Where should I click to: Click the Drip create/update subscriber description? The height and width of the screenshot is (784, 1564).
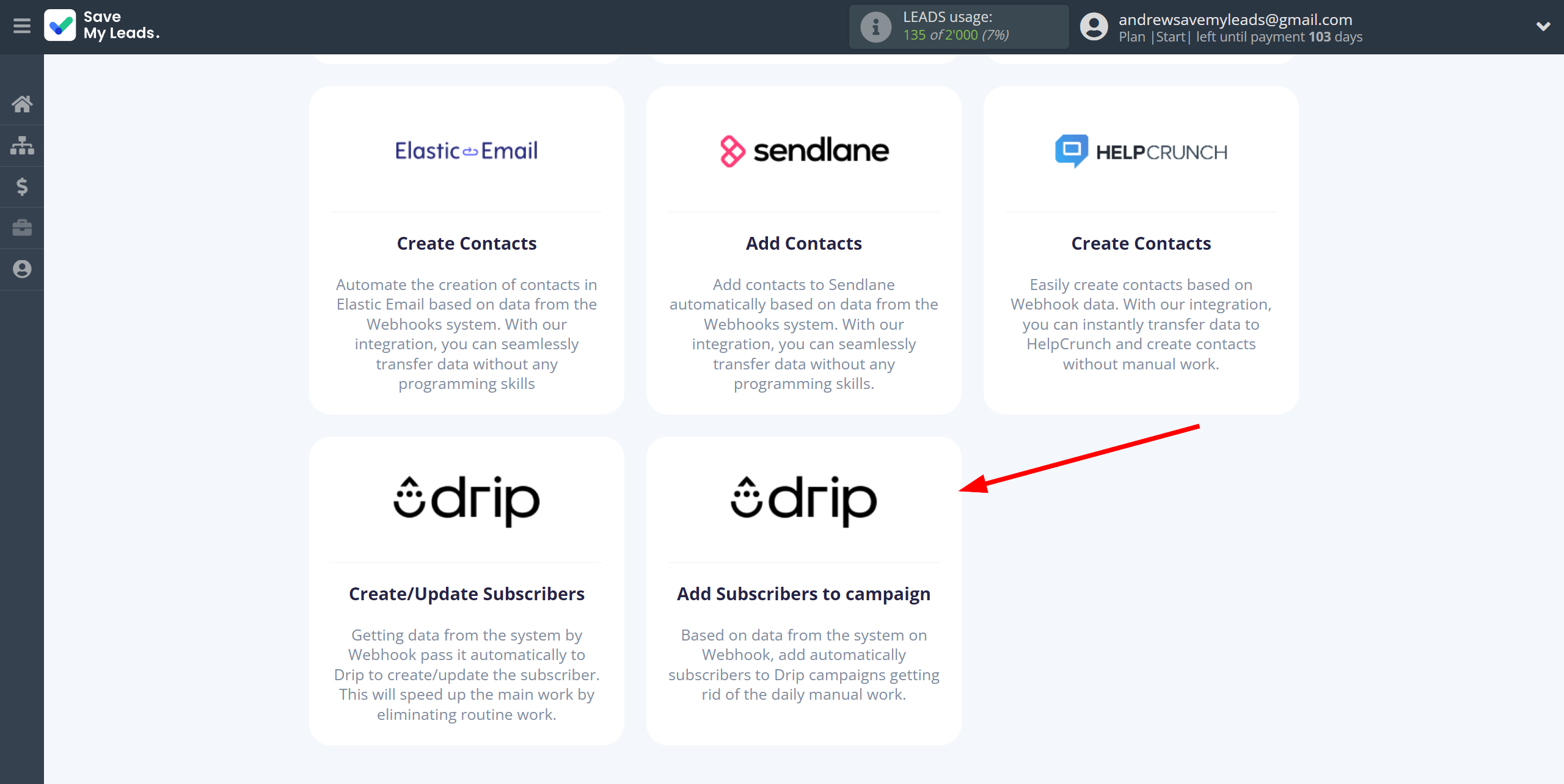[x=466, y=675]
